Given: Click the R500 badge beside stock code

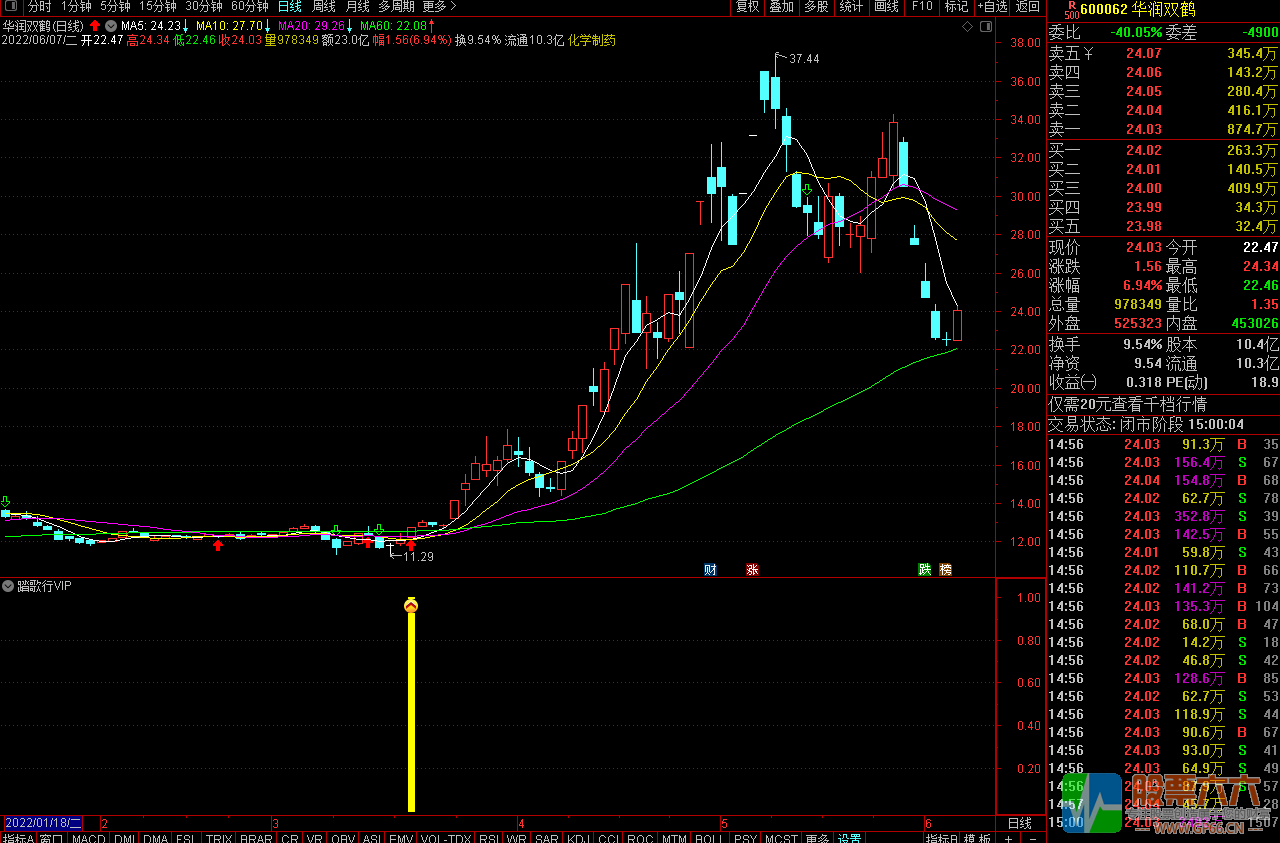Looking at the screenshot, I should (x=1070, y=10).
